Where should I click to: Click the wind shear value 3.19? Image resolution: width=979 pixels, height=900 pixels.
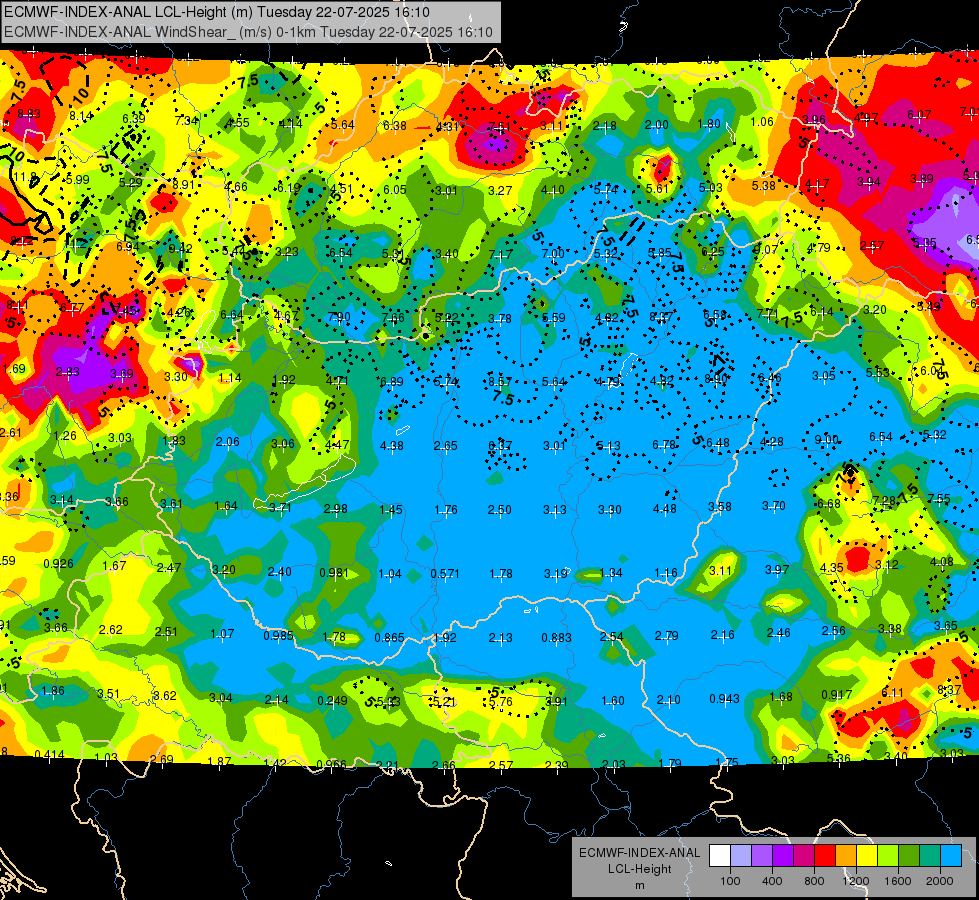[556, 573]
